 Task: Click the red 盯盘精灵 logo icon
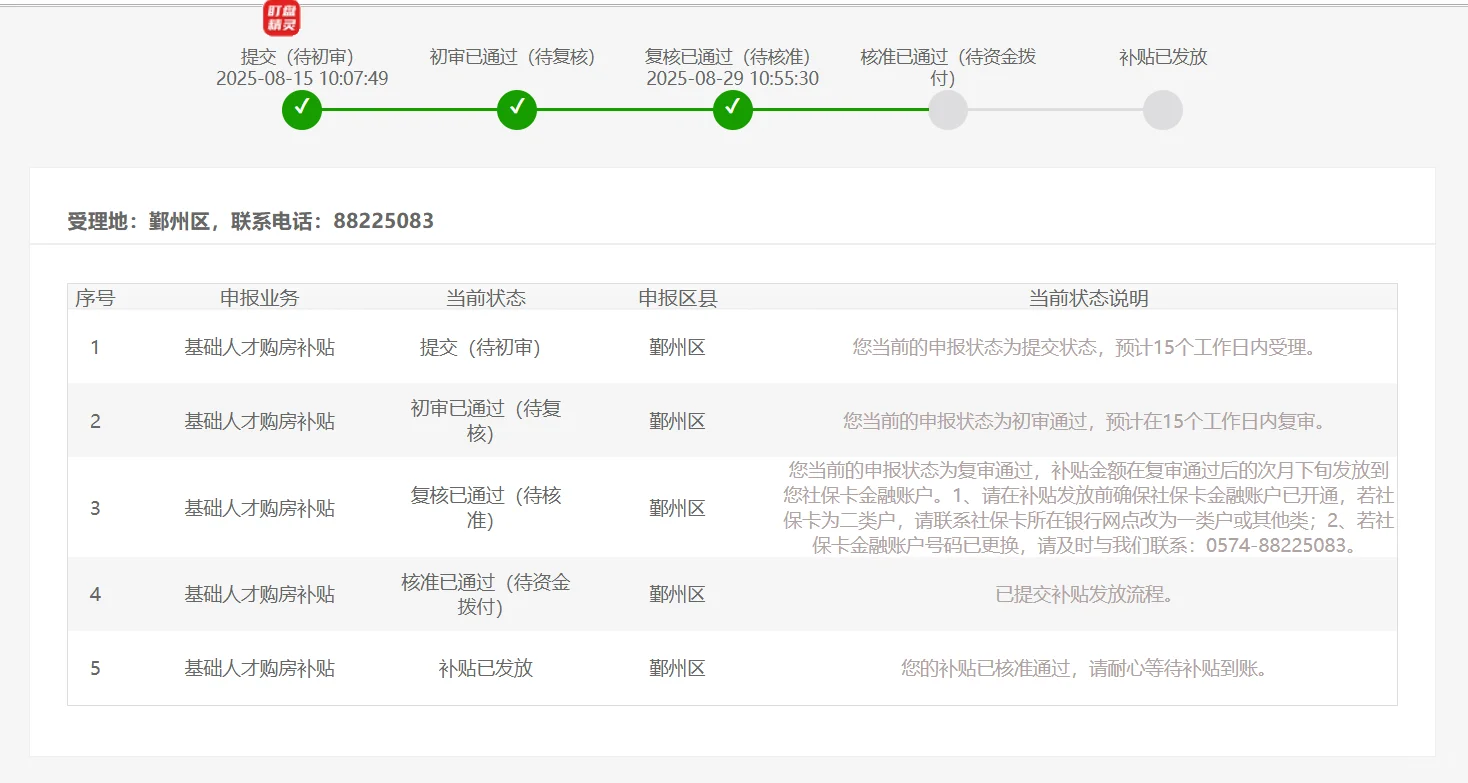[282, 17]
